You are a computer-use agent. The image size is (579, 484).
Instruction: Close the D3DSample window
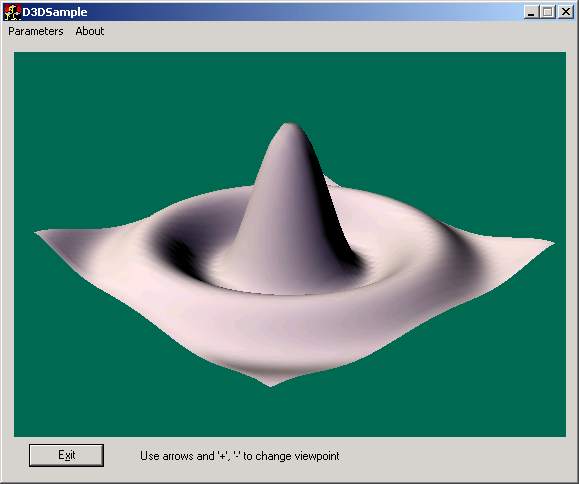coord(565,12)
